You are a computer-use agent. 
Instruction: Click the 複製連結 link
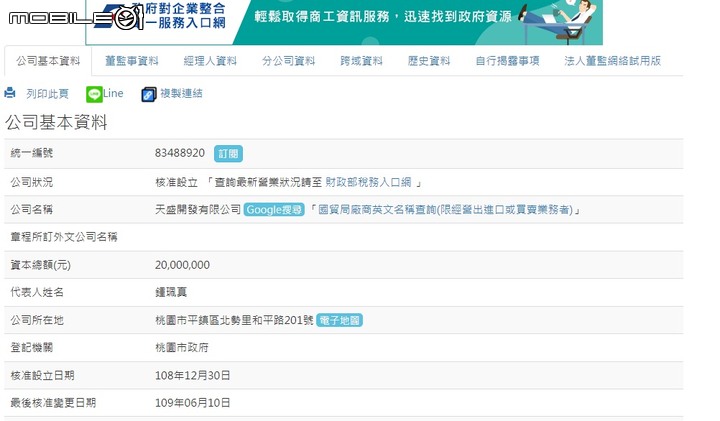pyautogui.click(x=181, y=93)
